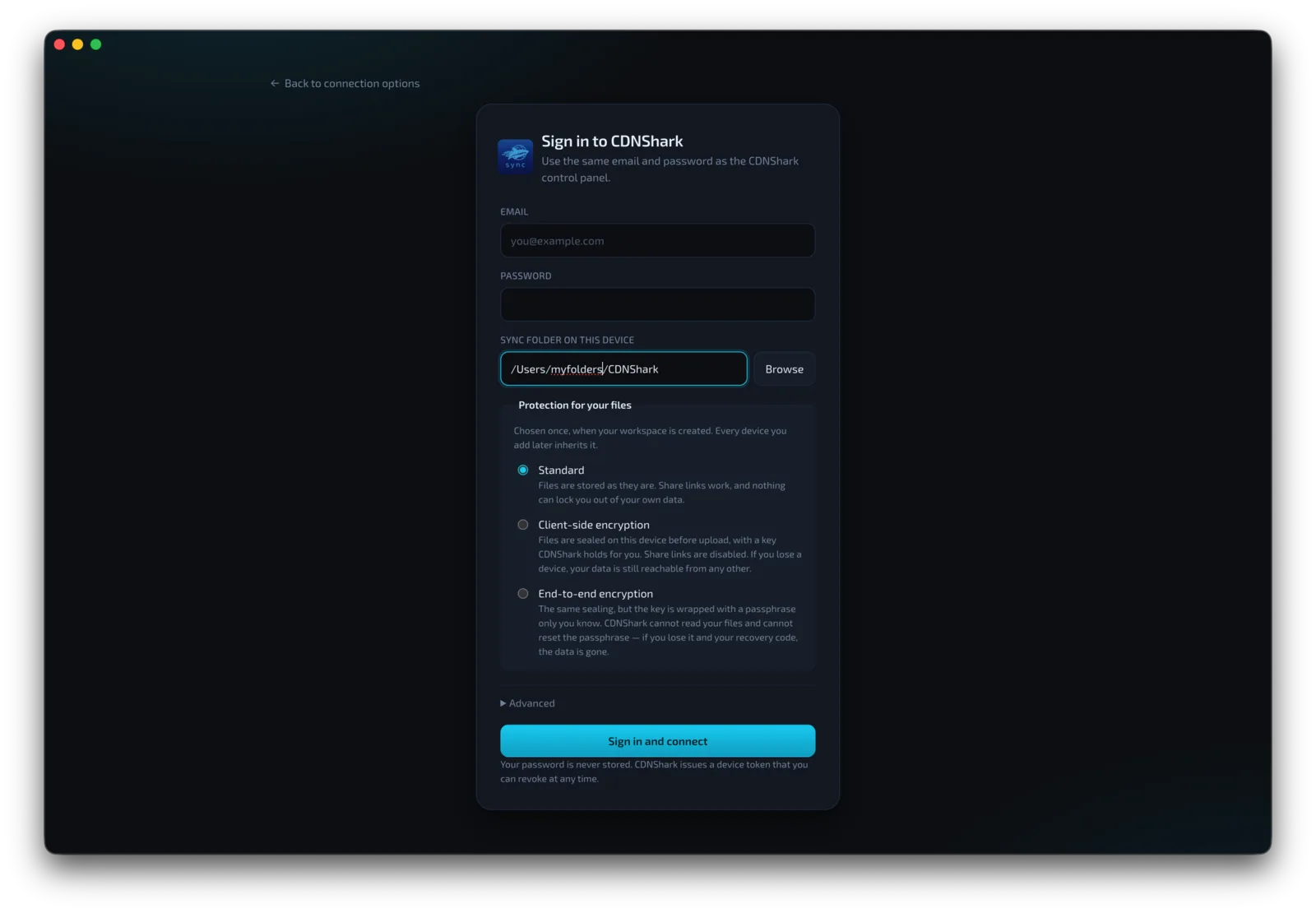Viewport: 1316px width, 913px height.
Task: Minimize window using yellow button
Action: [77, 44]
